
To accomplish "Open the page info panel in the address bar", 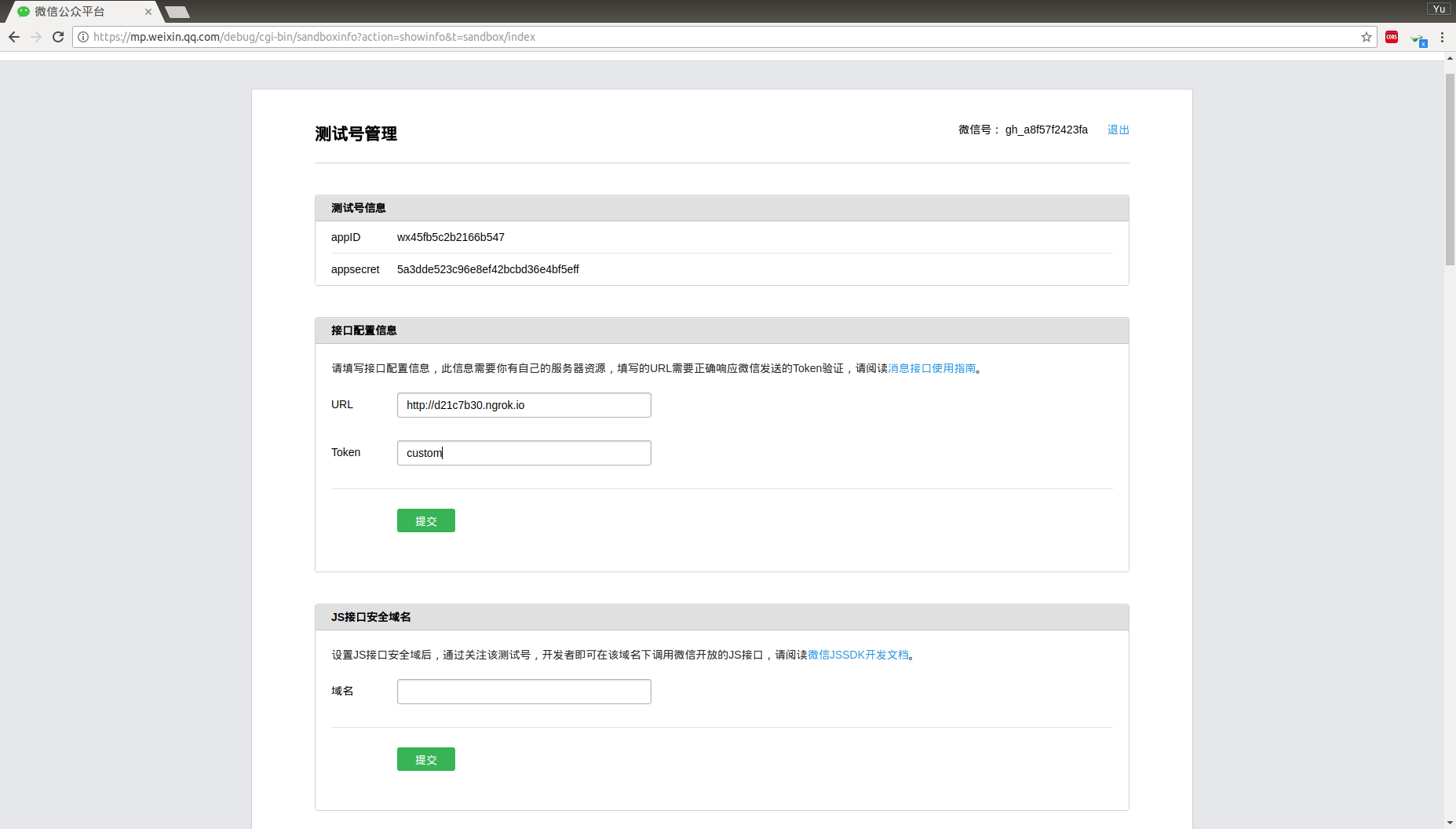I will coord(83,37).
